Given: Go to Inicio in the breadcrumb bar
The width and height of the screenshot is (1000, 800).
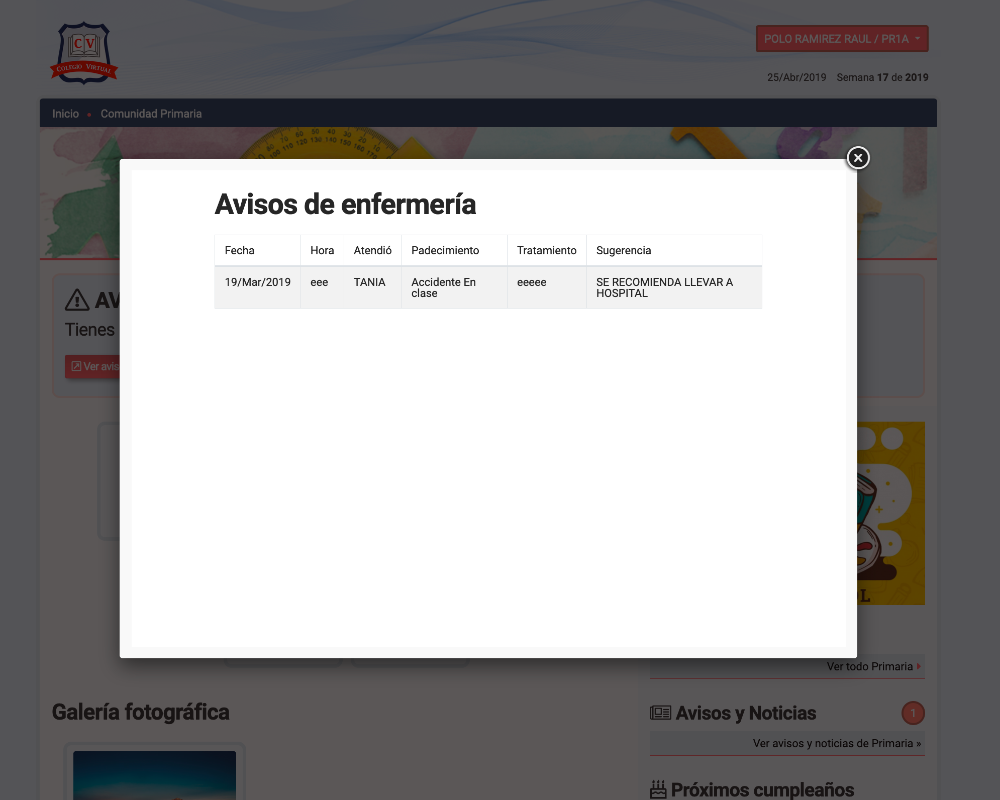Looking at the screenshot, I should click(x=65, y=114).
